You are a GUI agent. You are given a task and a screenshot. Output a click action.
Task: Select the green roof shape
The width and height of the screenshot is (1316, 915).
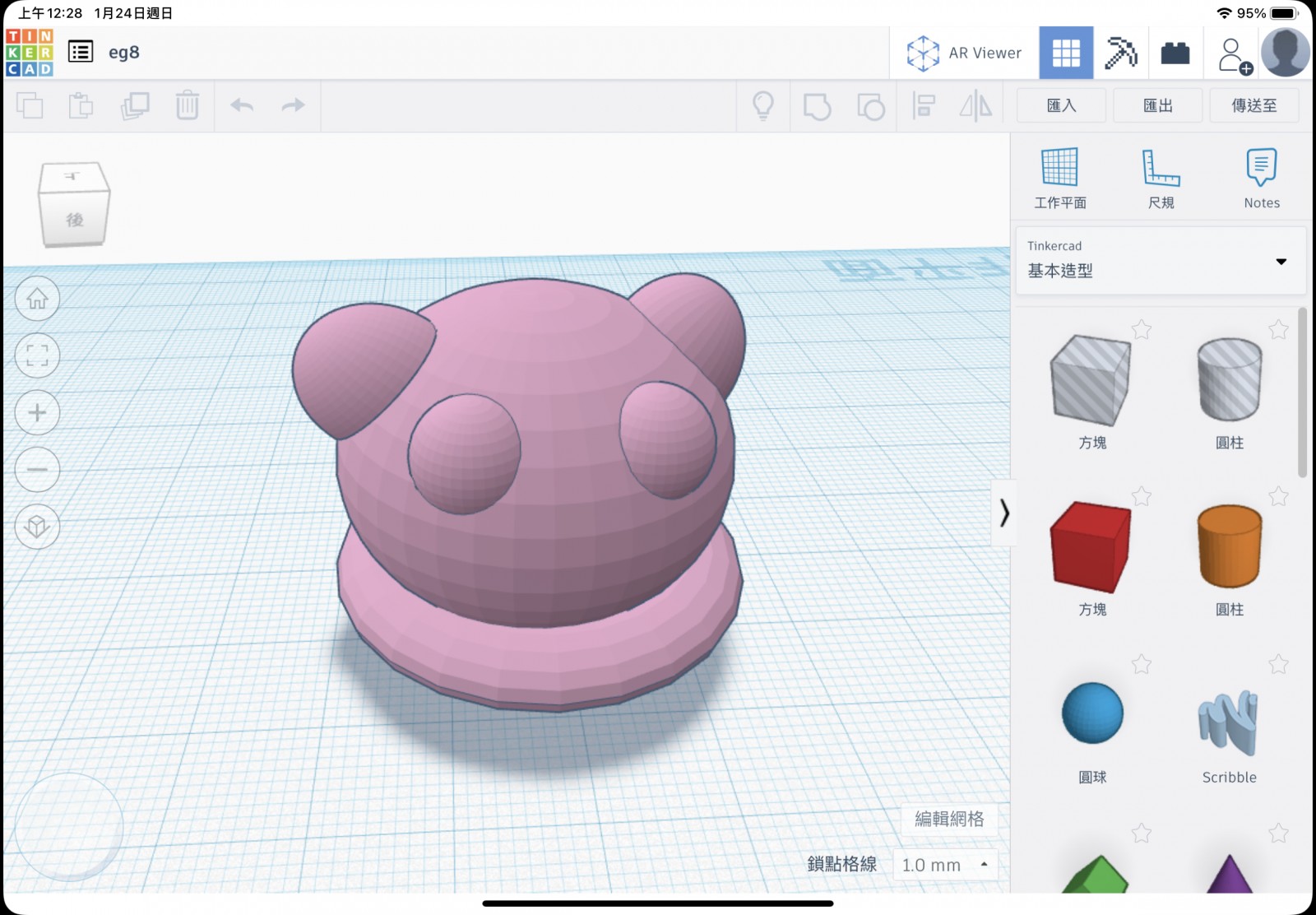[x=1094, y=876]
